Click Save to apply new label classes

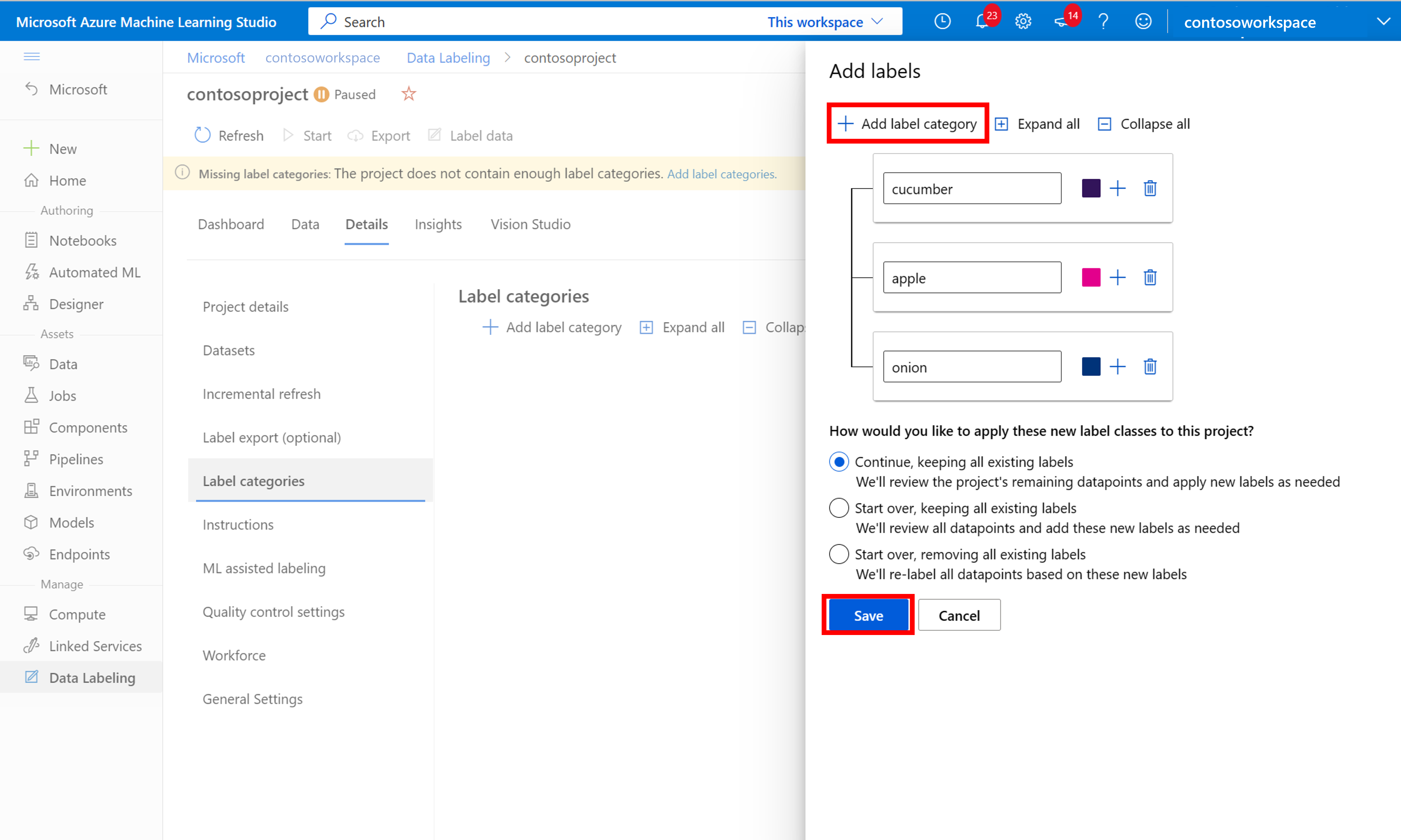click(868, 615)
